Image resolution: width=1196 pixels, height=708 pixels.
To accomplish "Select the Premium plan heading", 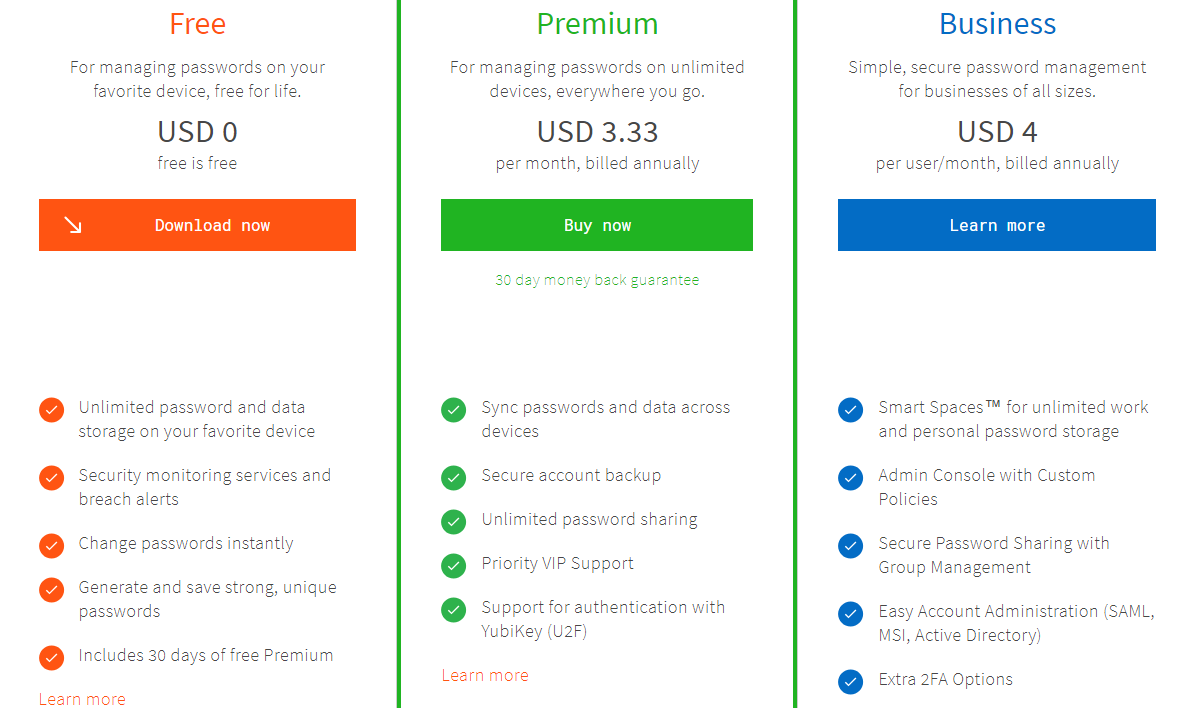I will (x=597, y=24).
